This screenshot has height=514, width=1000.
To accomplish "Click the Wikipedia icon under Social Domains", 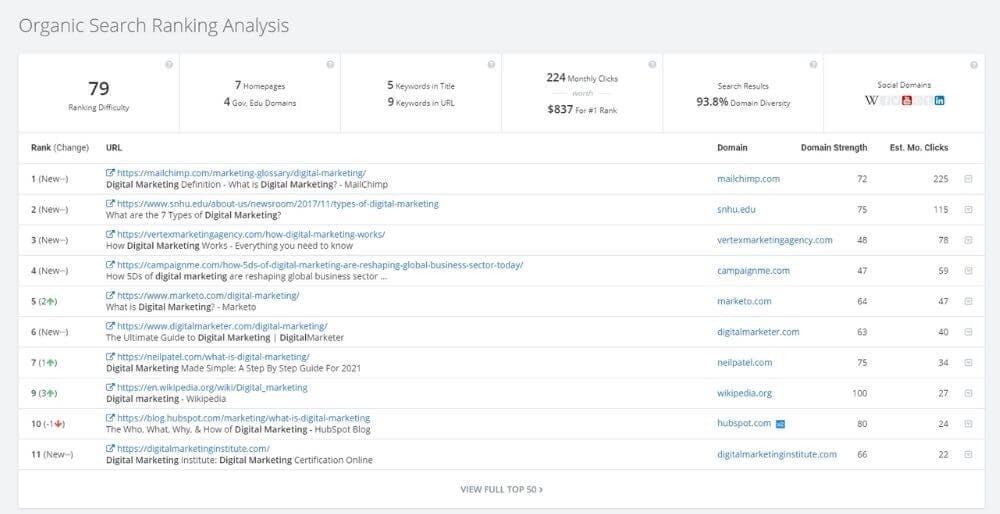I will point(871,100).
